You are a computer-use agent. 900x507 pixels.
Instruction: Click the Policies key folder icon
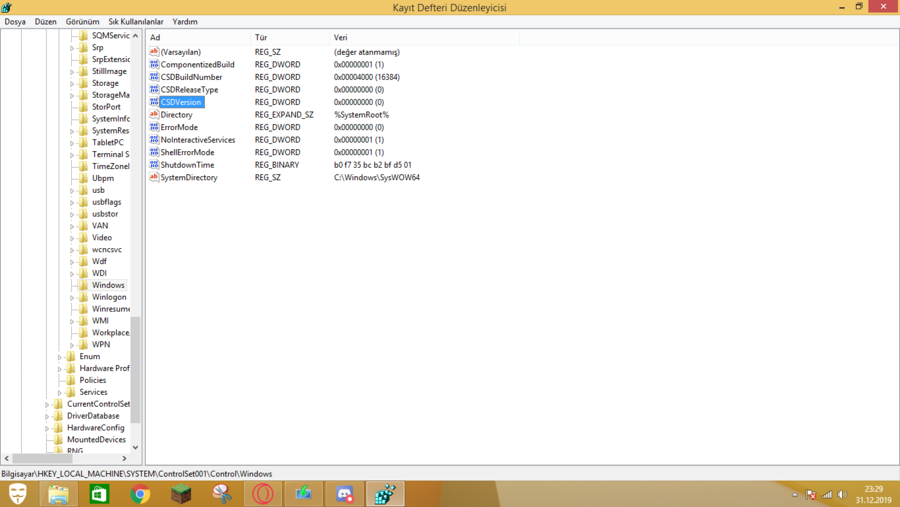point(71,380)
